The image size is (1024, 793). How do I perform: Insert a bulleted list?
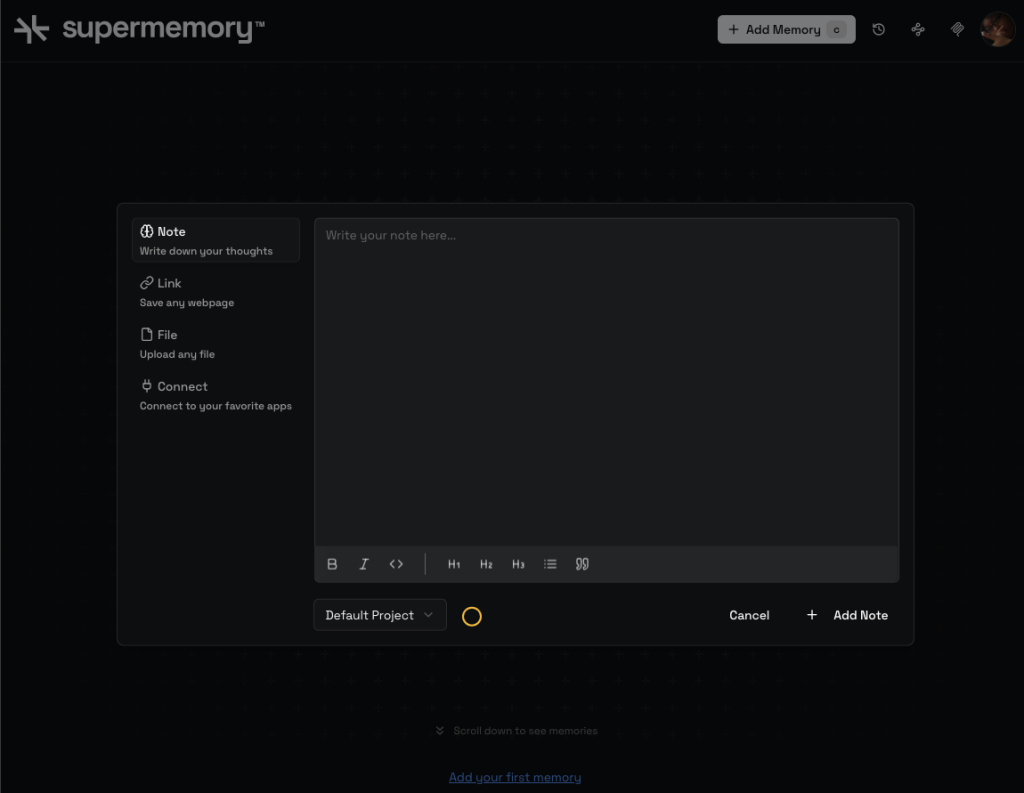[550, 564]
